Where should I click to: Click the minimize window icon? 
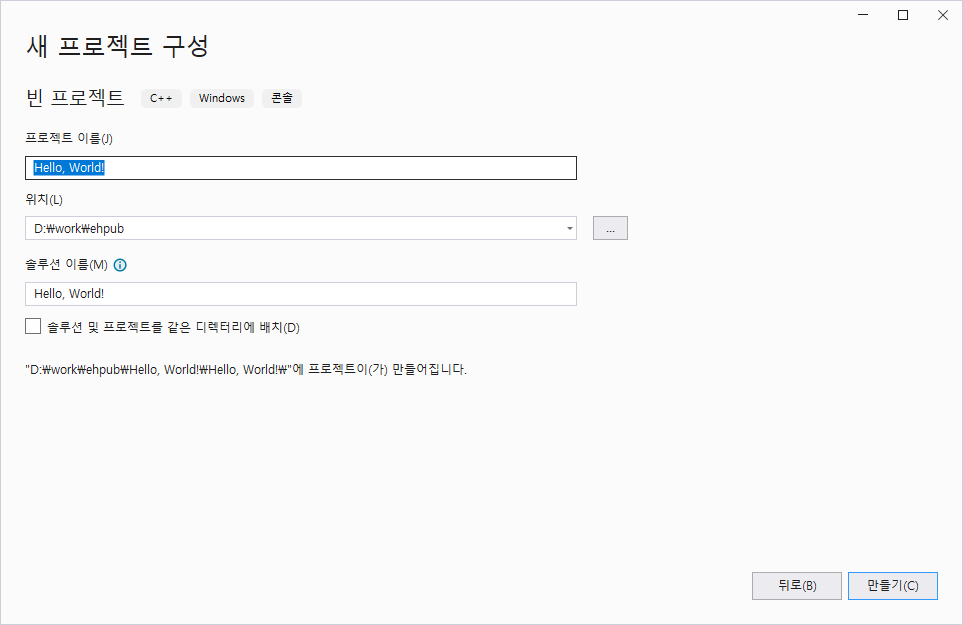point(862,15)
